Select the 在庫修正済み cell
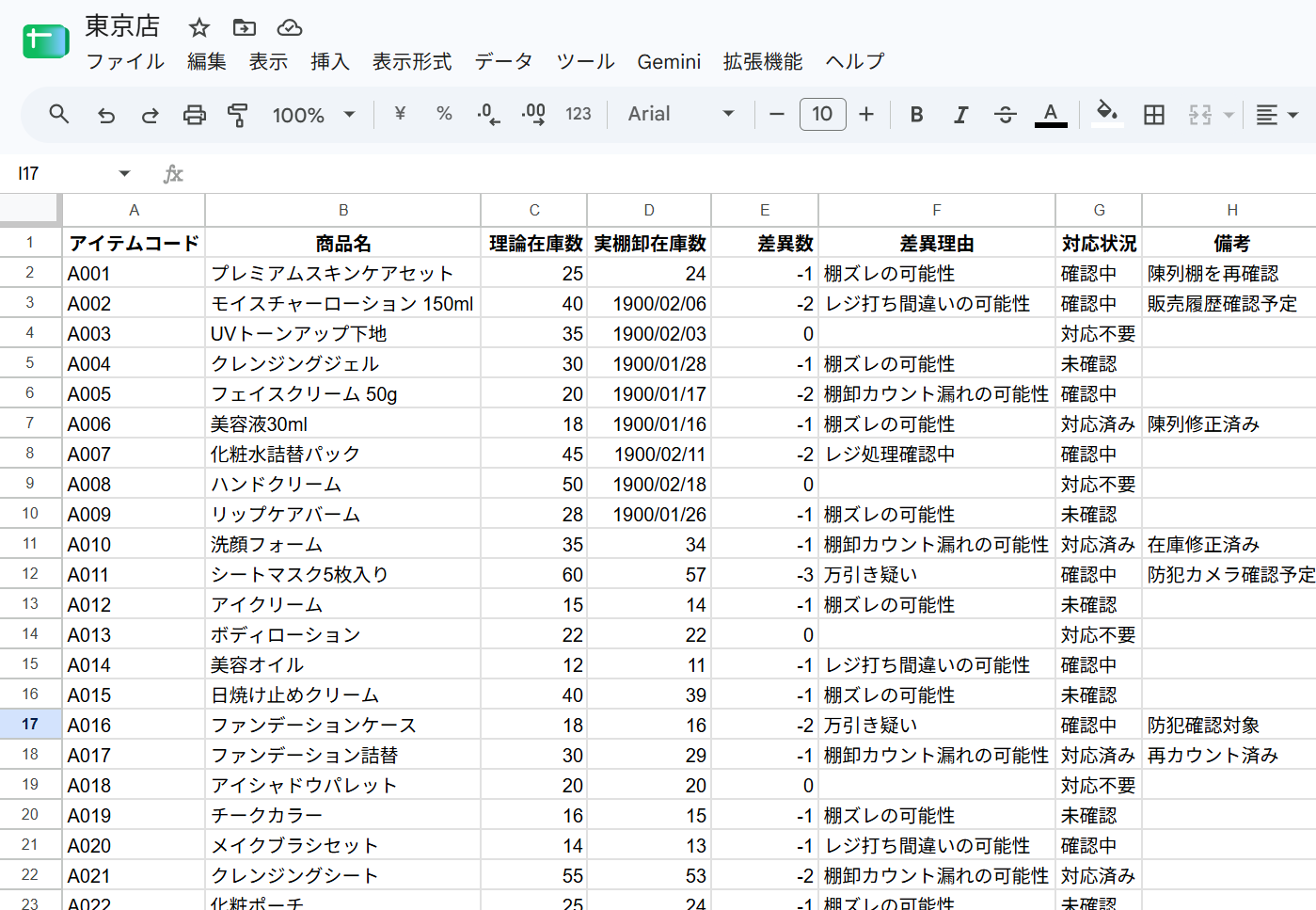The image size is (1316, 910). (1229, 544)
